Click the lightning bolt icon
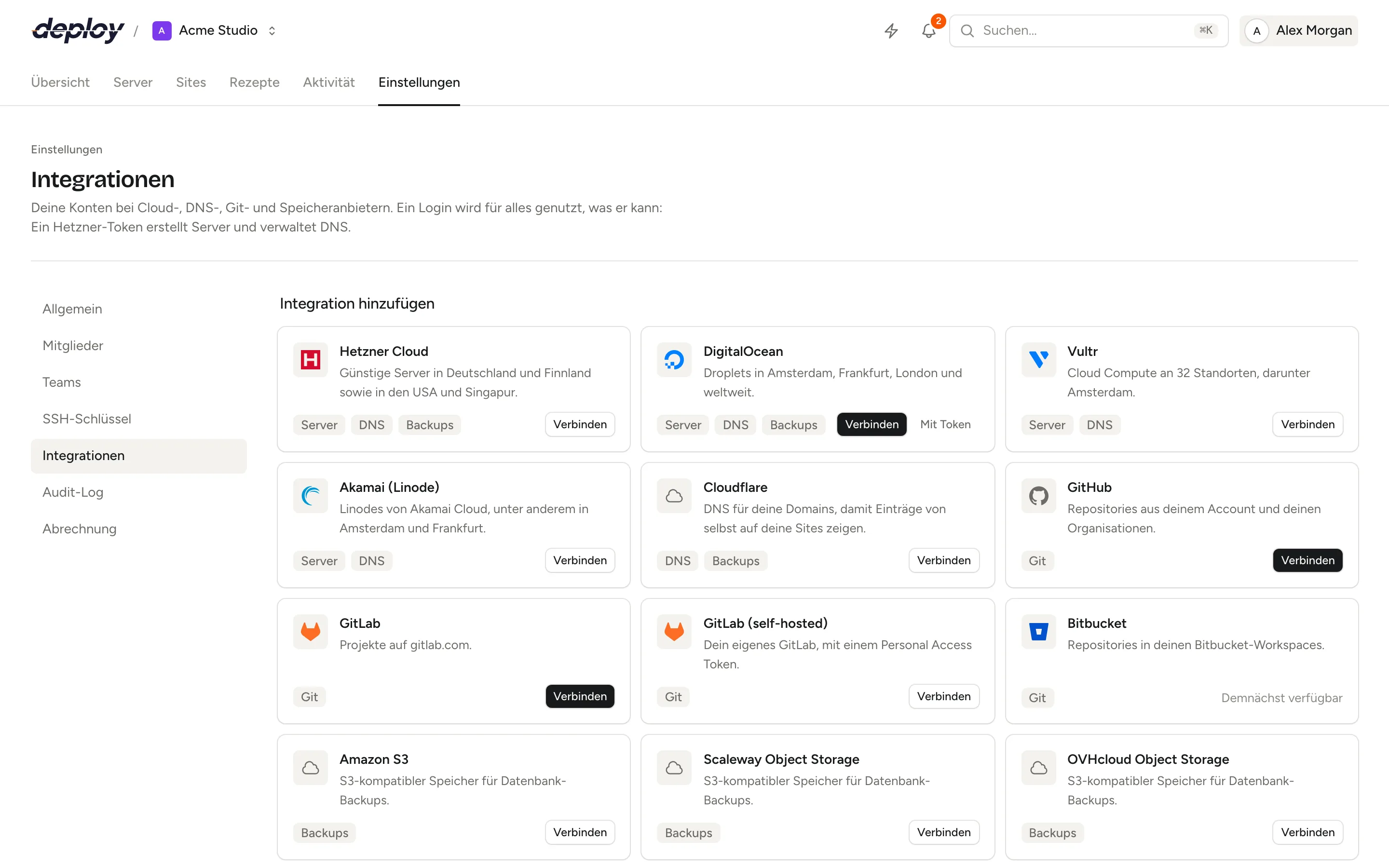 click(891, 30)
